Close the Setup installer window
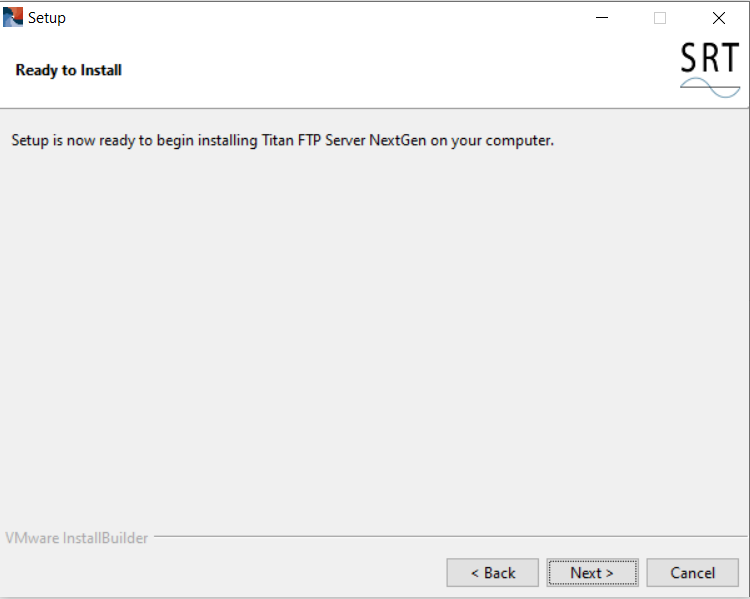750x599 pixels. [718, 18]
